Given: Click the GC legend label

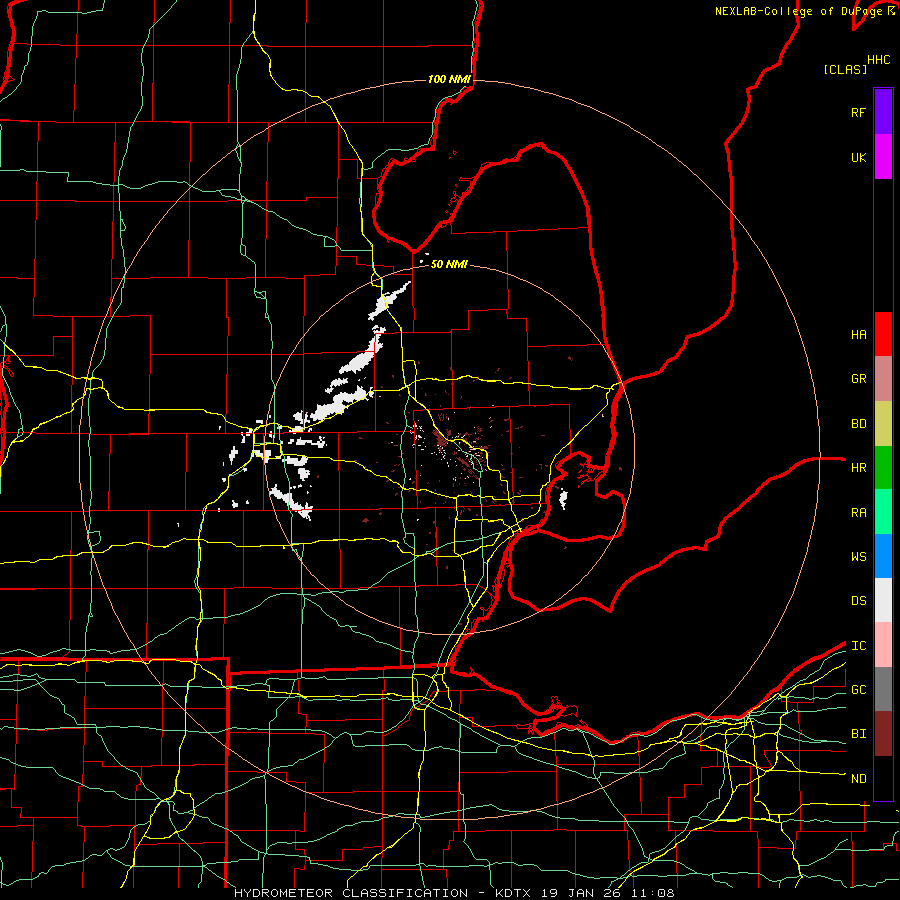Looking at the screenshot, I should pyautogui.click(x=858, y=690).
